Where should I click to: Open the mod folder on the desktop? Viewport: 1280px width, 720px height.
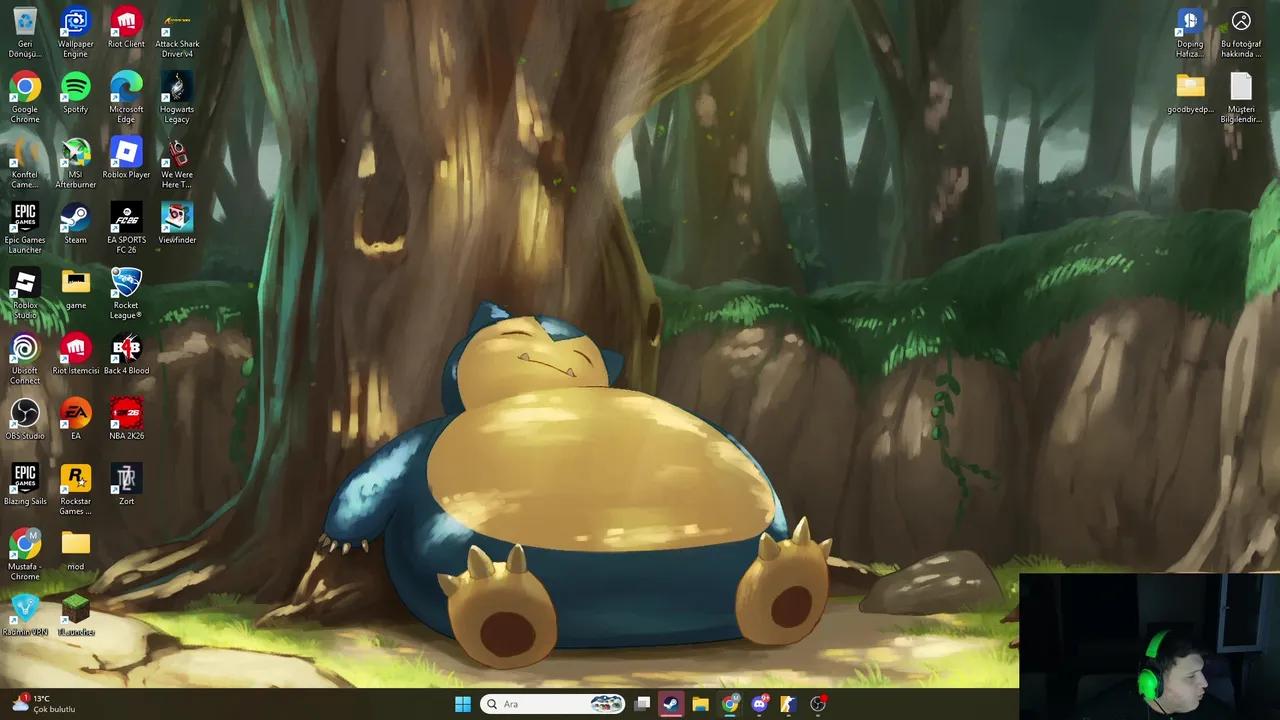(75, 545)
